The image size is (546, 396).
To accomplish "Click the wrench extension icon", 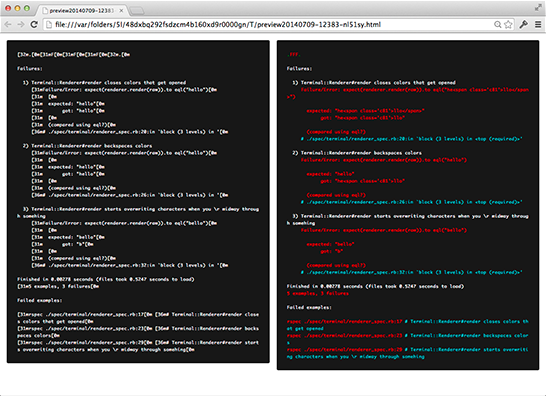I will coord(523,24).
